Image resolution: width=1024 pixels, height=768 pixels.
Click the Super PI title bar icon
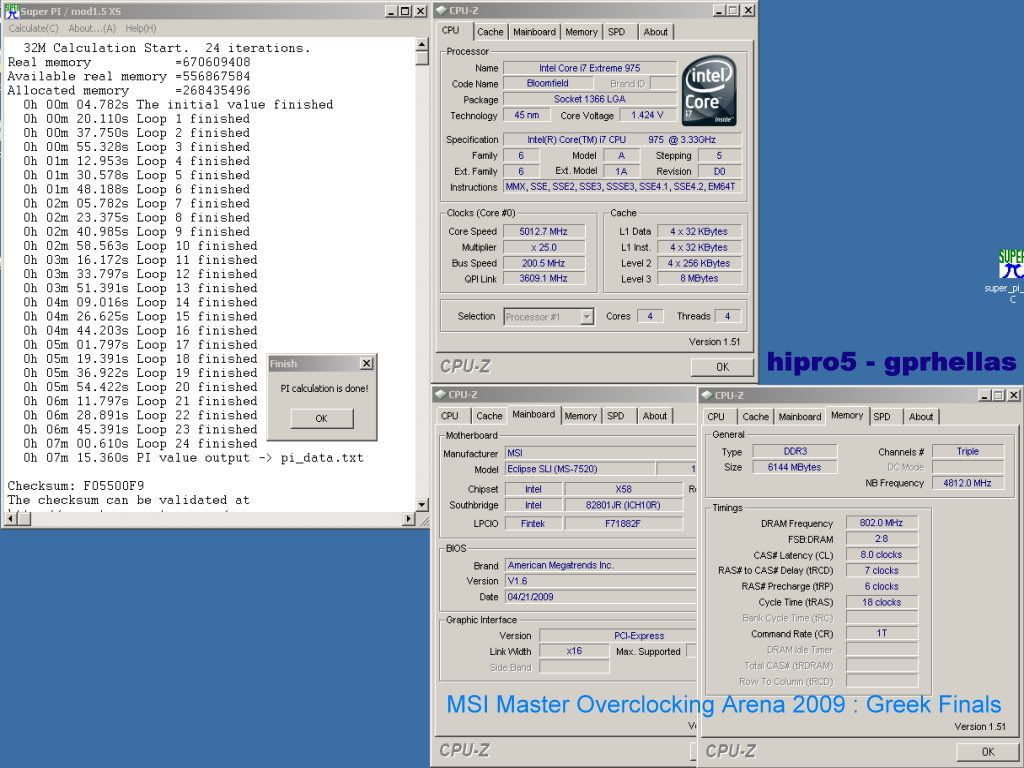tap(11, 11)
